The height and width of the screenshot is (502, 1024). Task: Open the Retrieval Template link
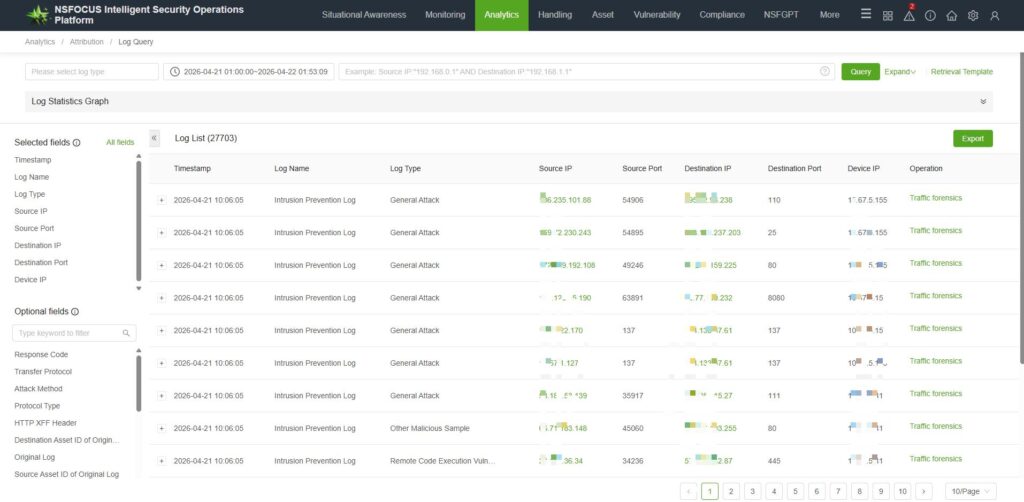(961, 72)
